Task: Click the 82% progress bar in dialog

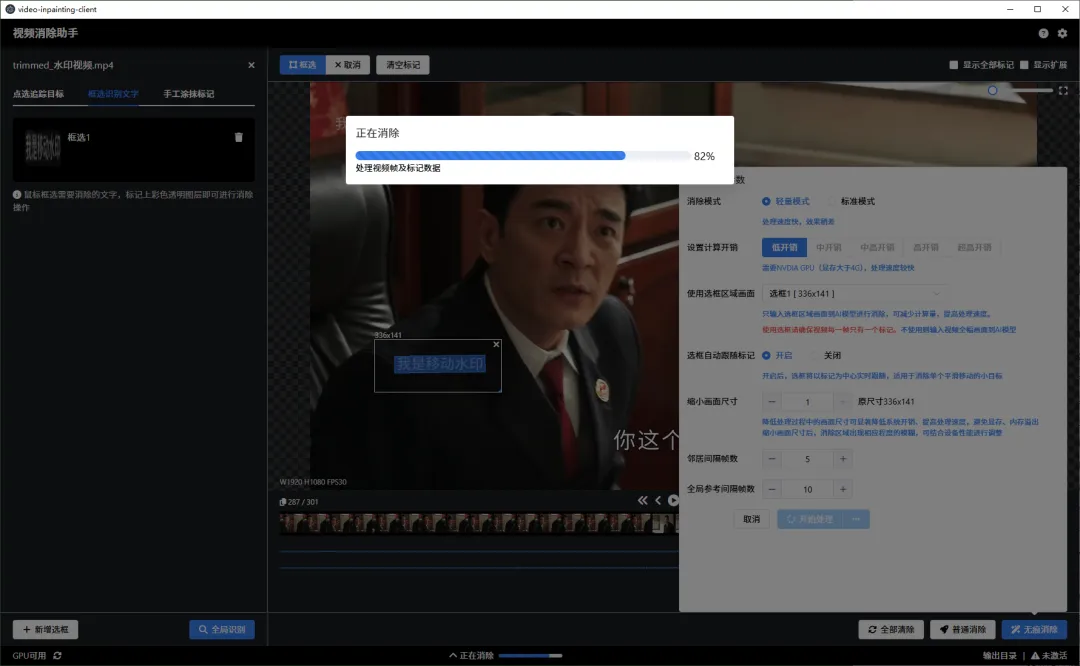Action: pyautogui.click(x=522, y=156)
